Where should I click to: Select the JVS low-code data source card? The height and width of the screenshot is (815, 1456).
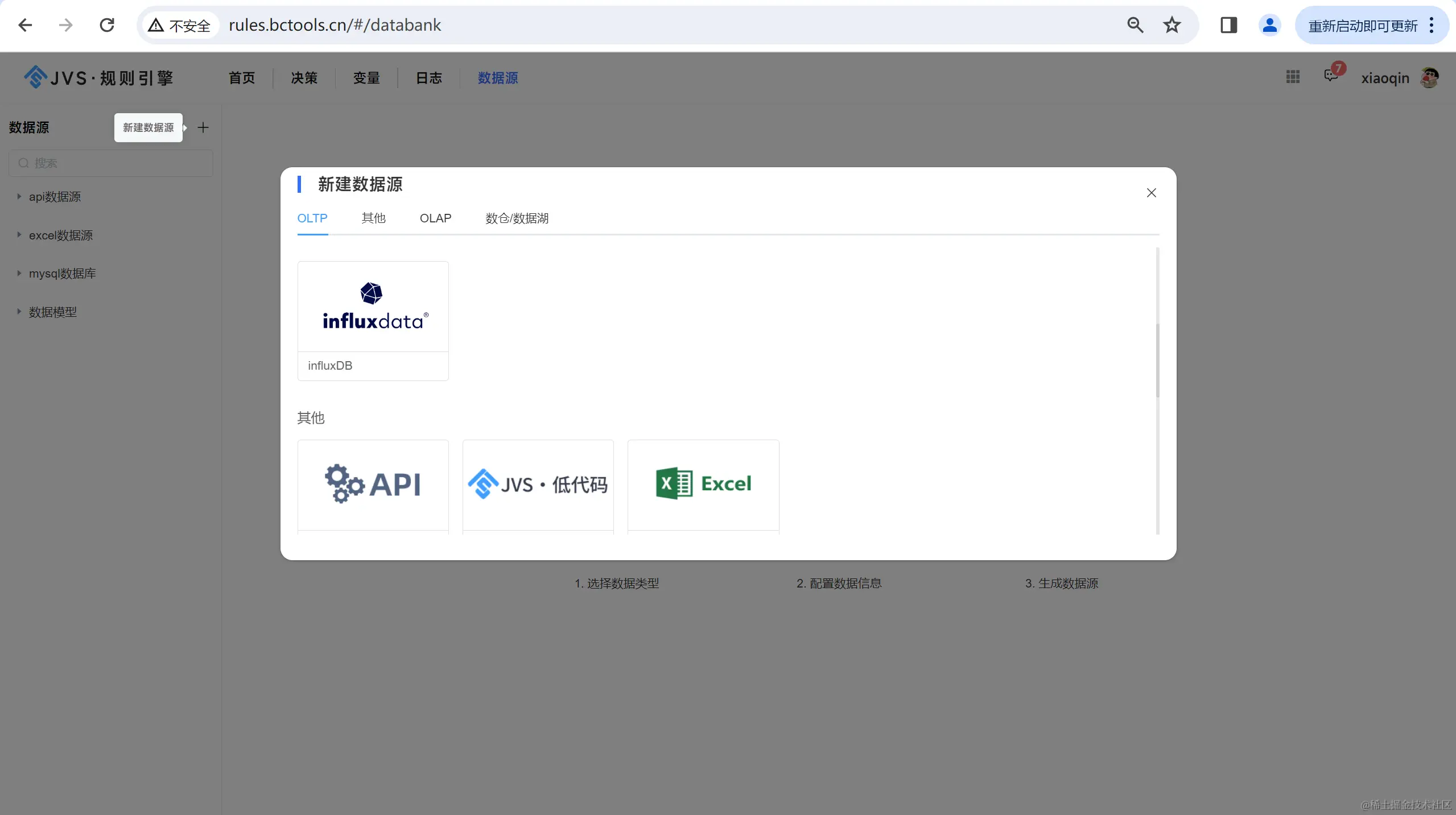point(538,485)
